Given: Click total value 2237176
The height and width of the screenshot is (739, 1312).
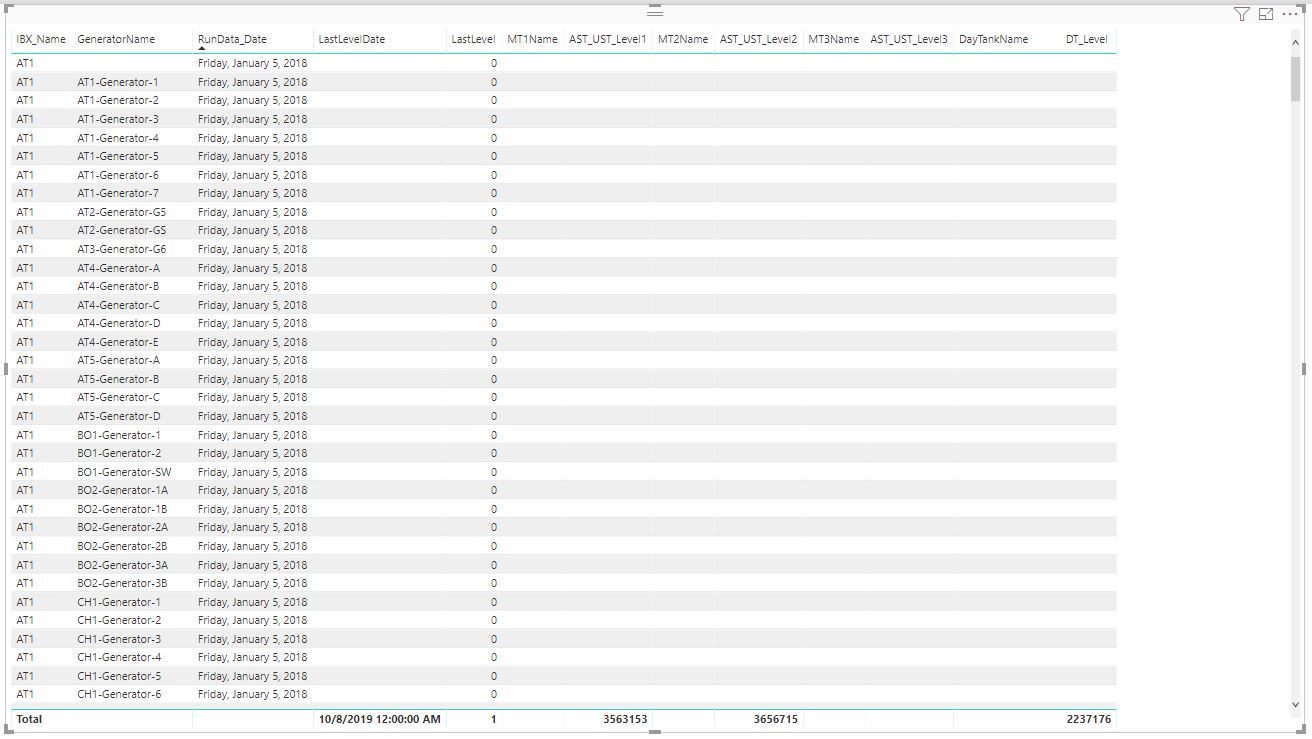Looking at the screenshot, I should click(x=1087, y=719).
